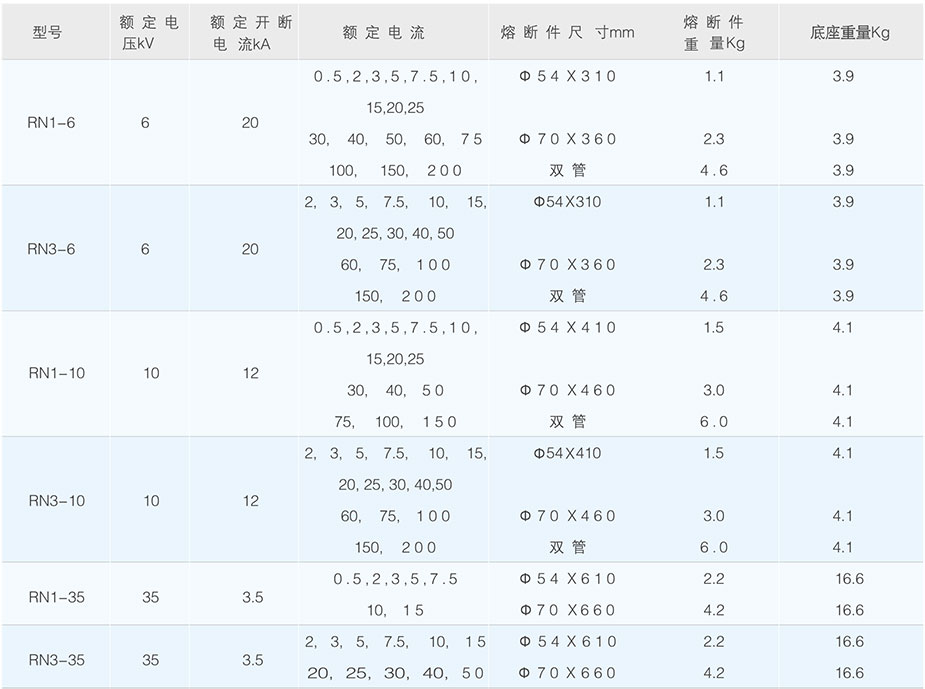Select the 额定电压kV column header
Screen dimensions: 925x689
pyautogui.click(x=146, y=32)
